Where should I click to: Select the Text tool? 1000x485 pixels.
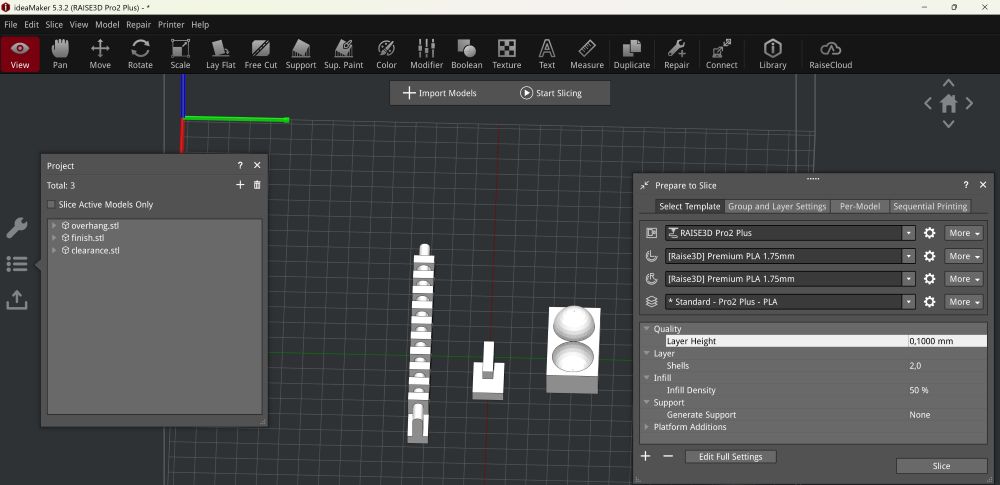547,54
